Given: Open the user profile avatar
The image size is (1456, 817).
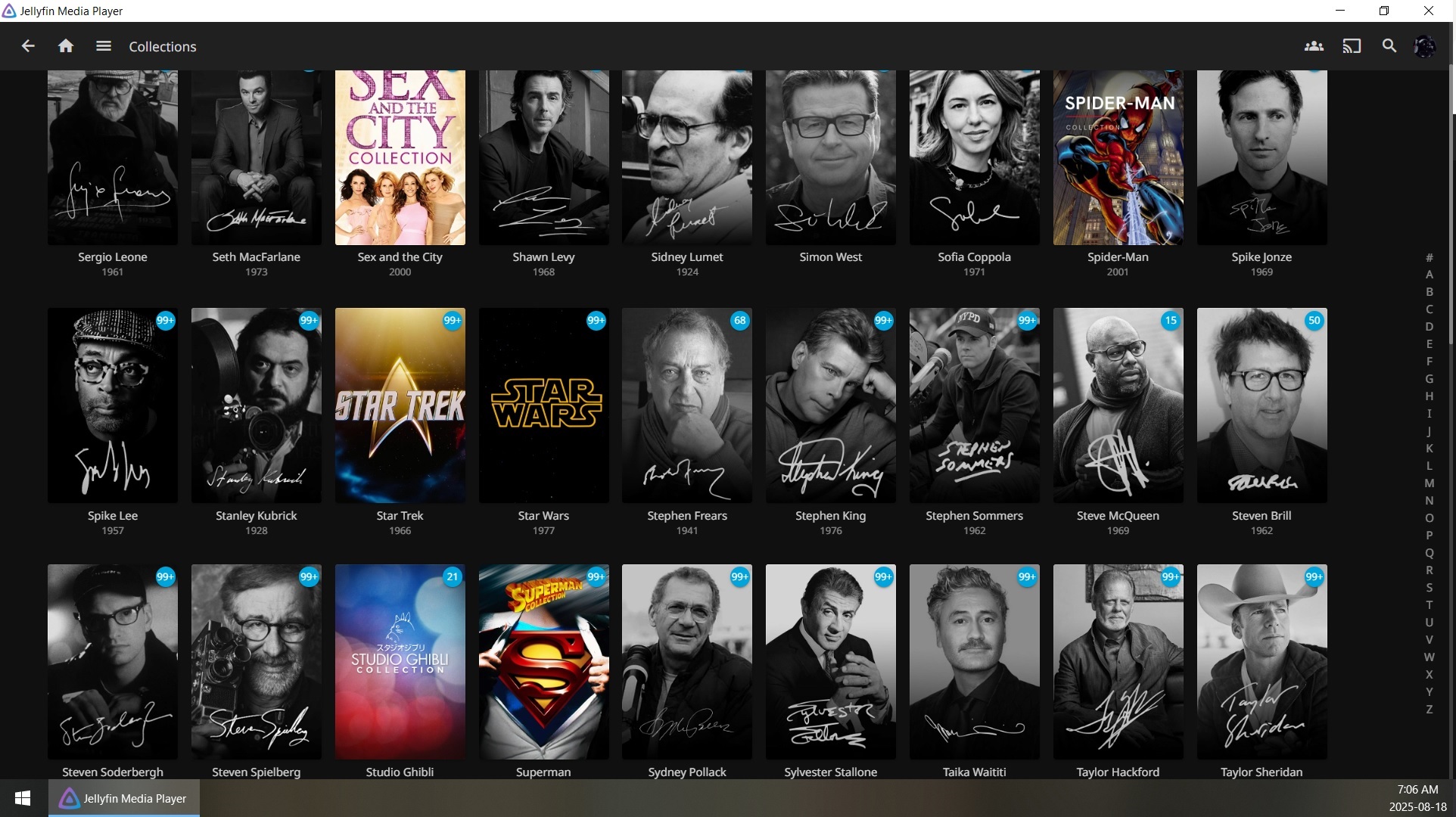Looking at the screenshot, I should [1425, 46].
